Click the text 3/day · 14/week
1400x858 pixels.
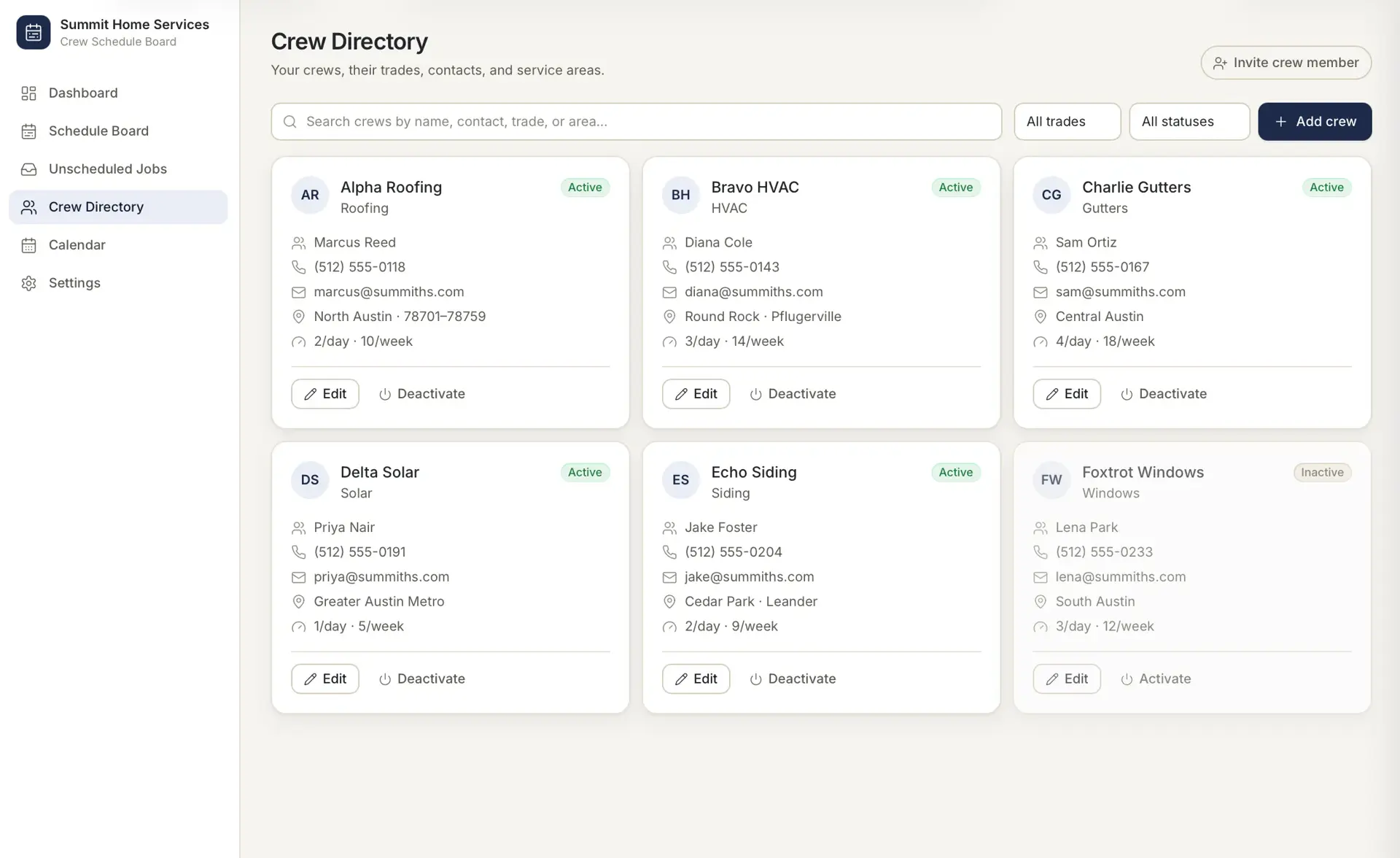734,341
